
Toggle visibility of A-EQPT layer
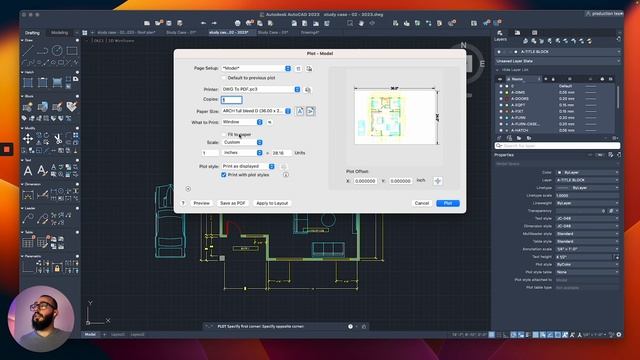(x=501, y=105)
